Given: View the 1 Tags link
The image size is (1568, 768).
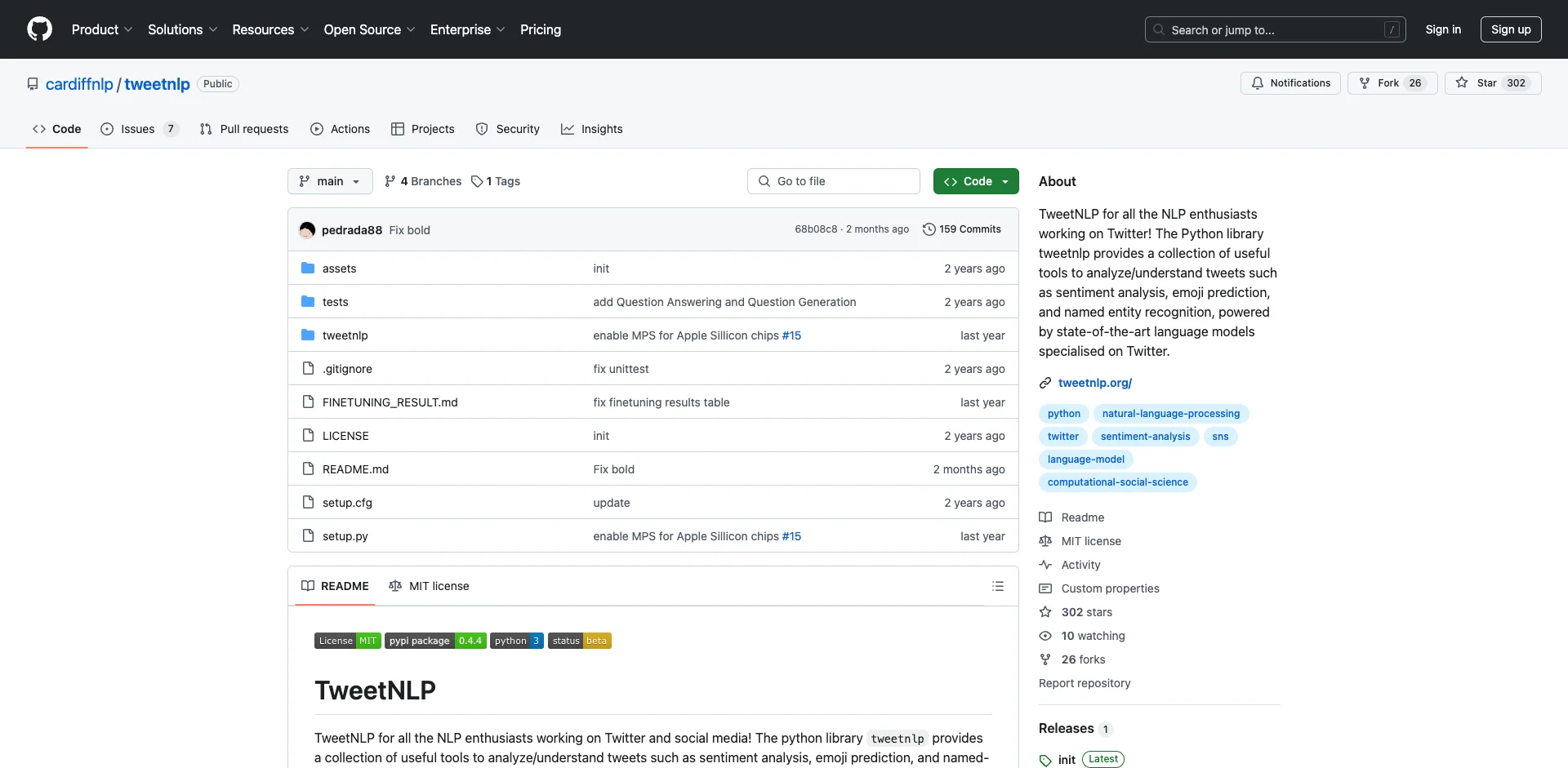Looking at the screenshot, I should click(x=496, y=181).
